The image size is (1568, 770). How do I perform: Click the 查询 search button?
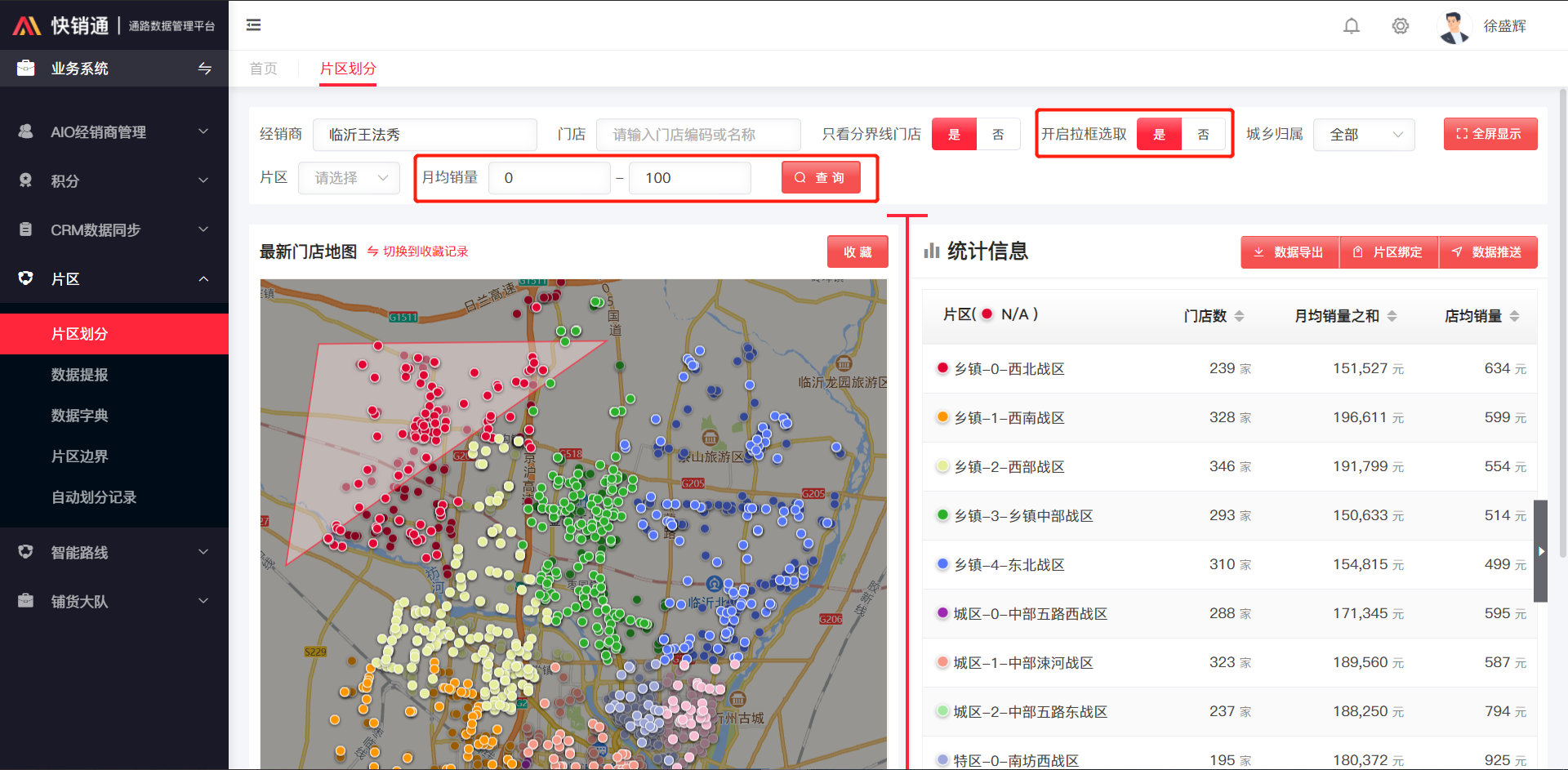(x=821, y=178)
